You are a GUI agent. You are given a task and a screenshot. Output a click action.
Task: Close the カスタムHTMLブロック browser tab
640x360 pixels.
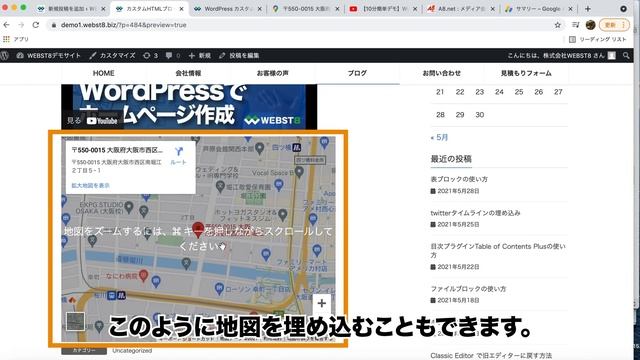pos(182,9)
